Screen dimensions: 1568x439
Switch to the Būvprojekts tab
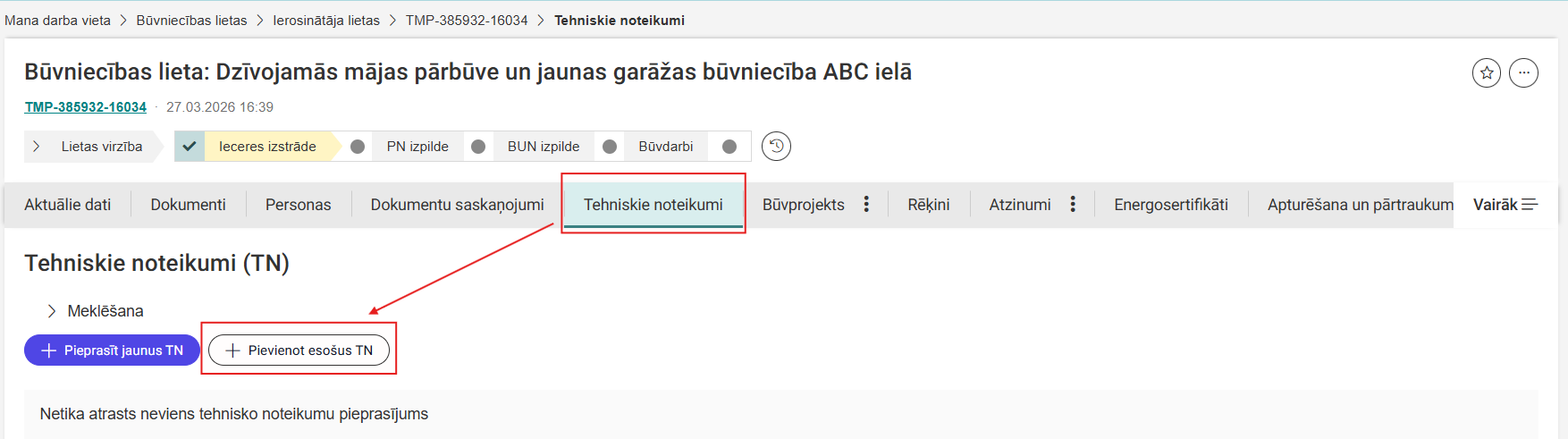coord(804,205)
